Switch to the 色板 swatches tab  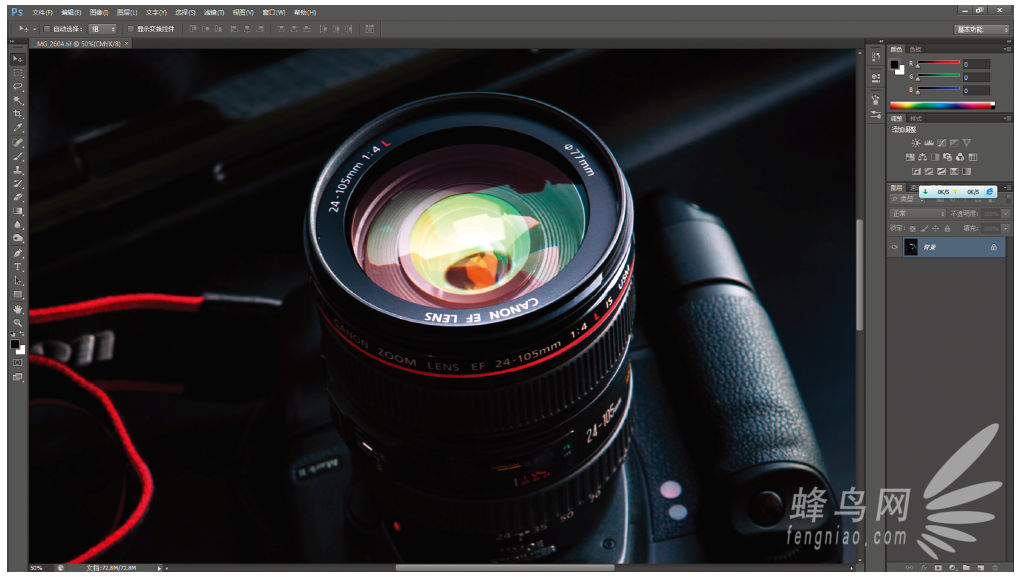[x=916, y=49]
